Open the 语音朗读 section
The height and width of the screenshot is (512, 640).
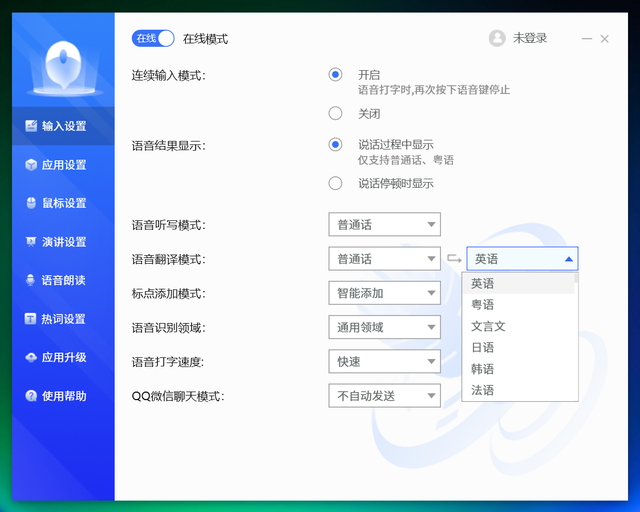[63, 280]
